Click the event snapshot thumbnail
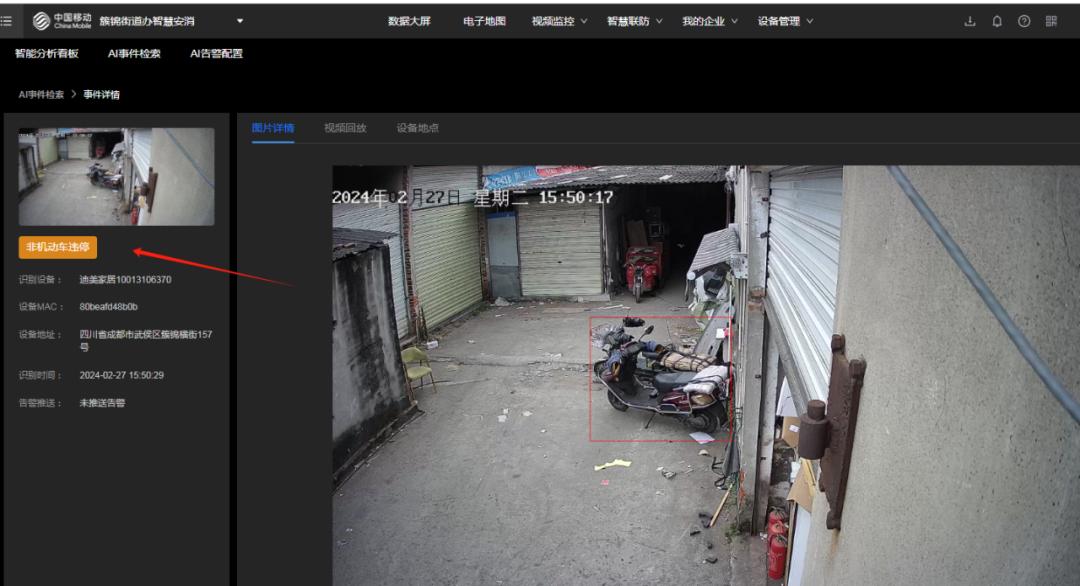Viewport: 1080px width, 586px height. click(116, 176)
